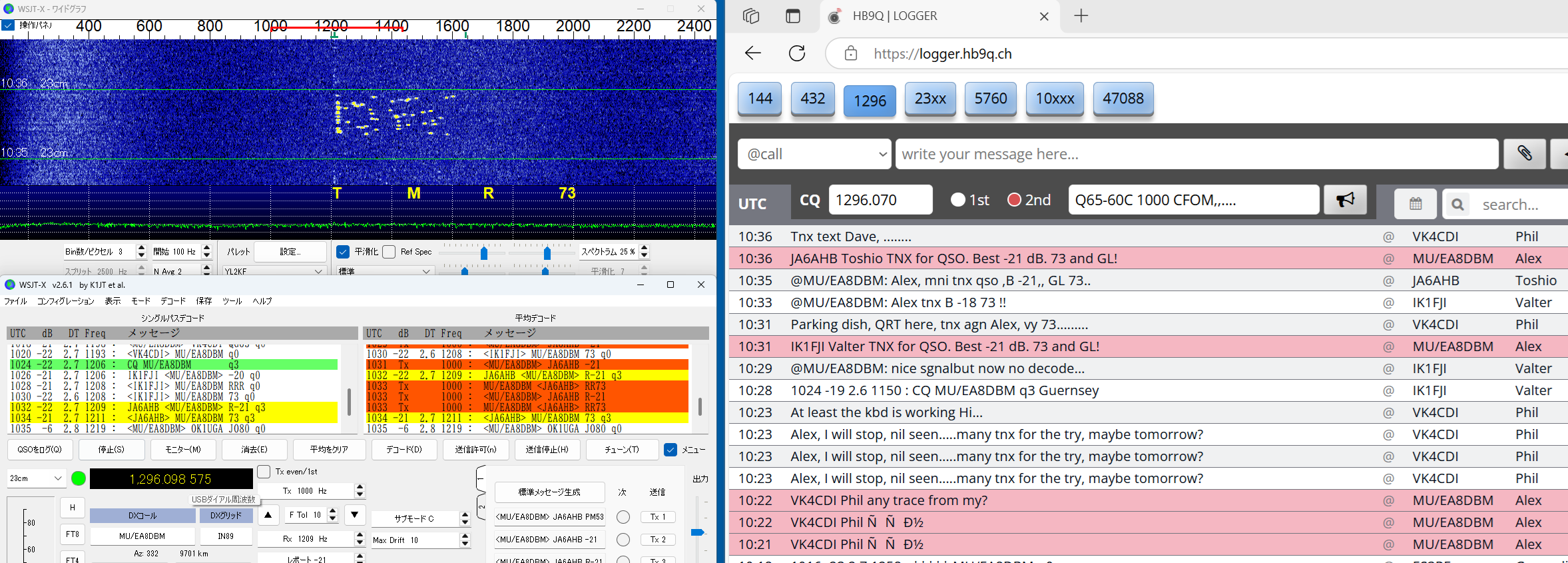Viewport: 1568px width, 563px height.
Task: Select the 1st period radio button
Action: pos(958,200)
